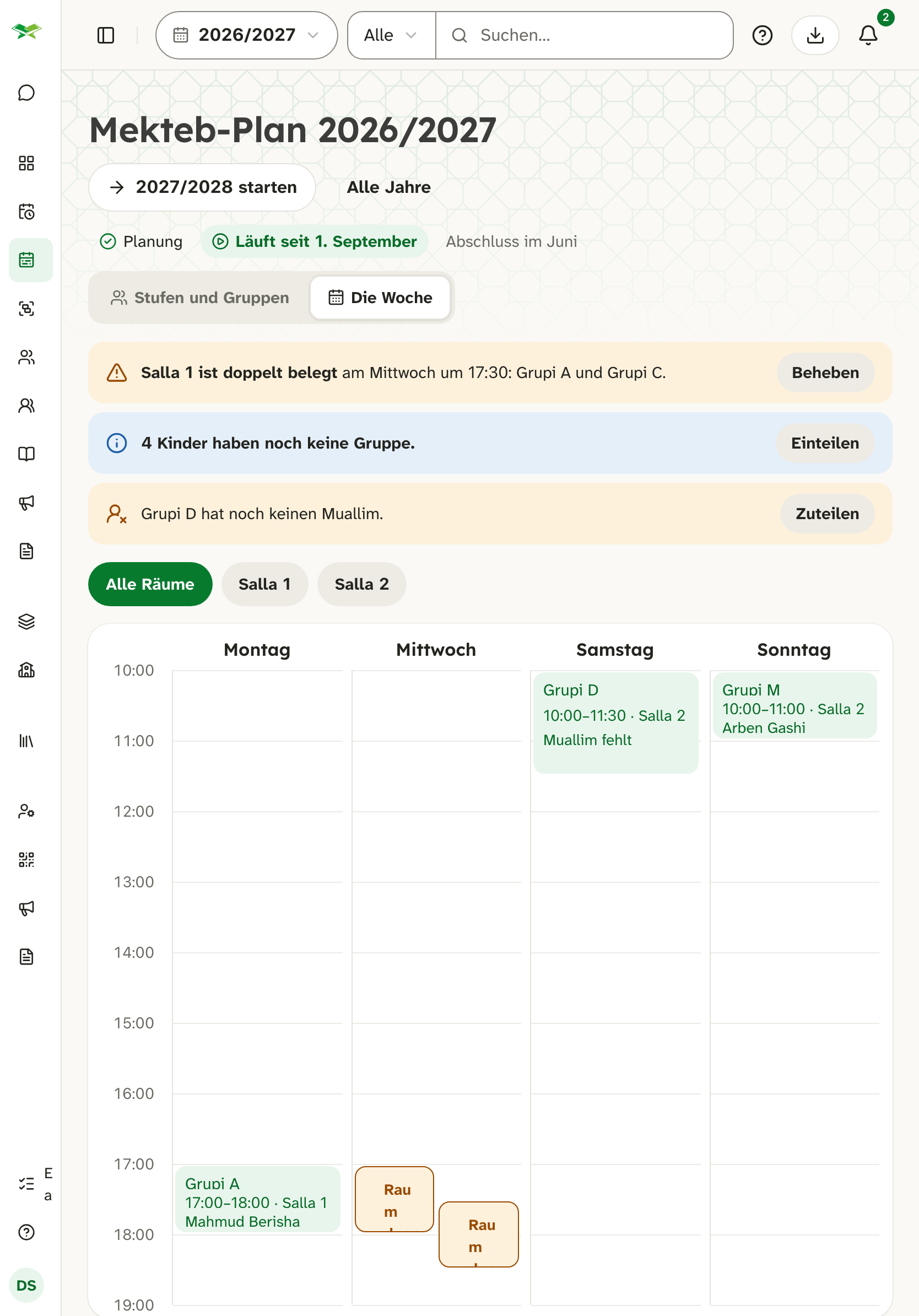Screen dimensions: 919x1316
Task: Select the Alle Räume room filter
Action: click(x=150, y=584)
